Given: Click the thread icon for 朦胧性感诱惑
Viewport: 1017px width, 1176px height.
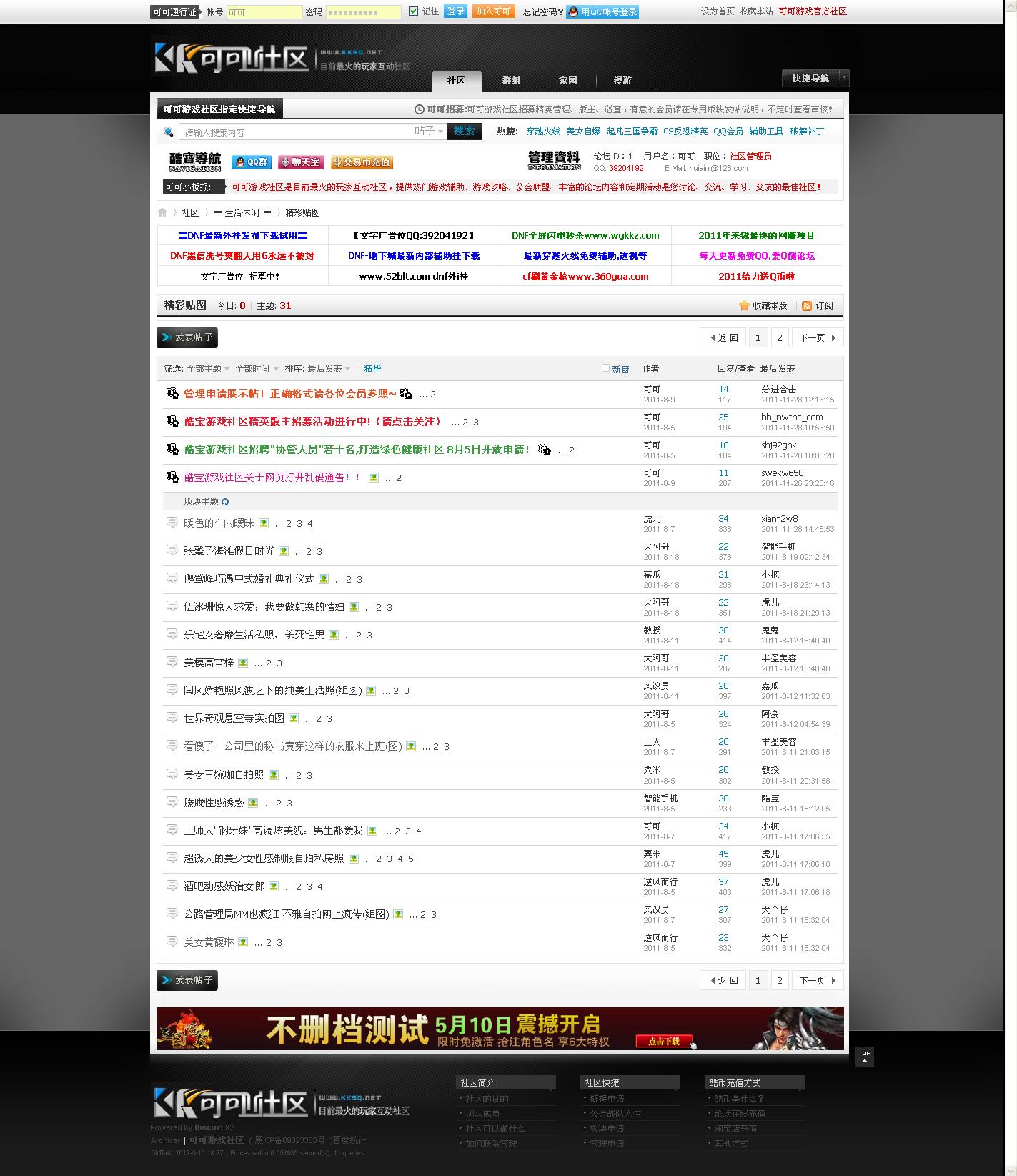Looking at the screenshot, I should point(172,801).
